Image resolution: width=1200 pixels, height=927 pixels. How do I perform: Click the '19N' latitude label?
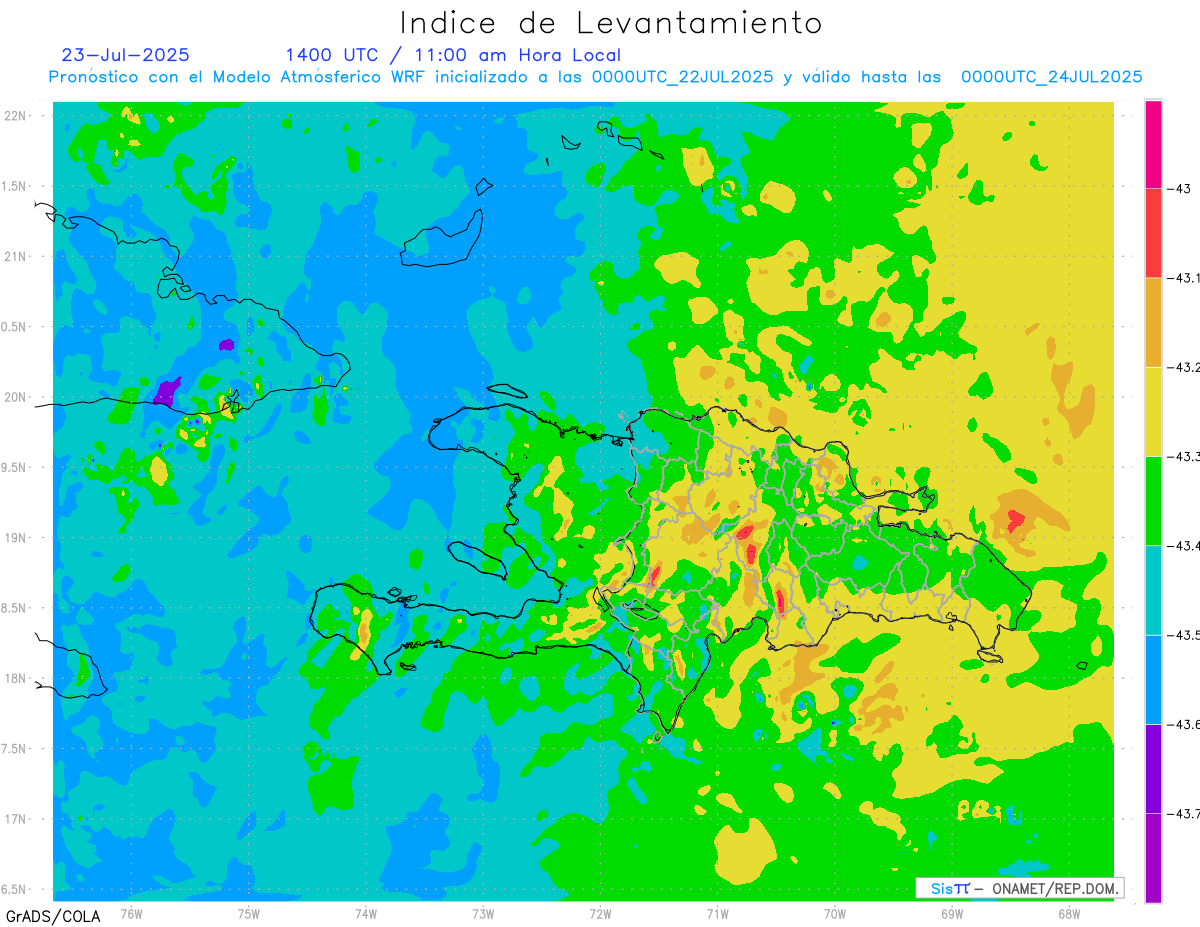point(16,537)
